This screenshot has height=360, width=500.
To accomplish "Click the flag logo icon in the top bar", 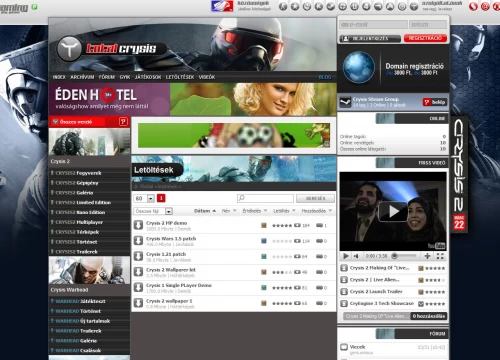I will (x=222, y=6).
